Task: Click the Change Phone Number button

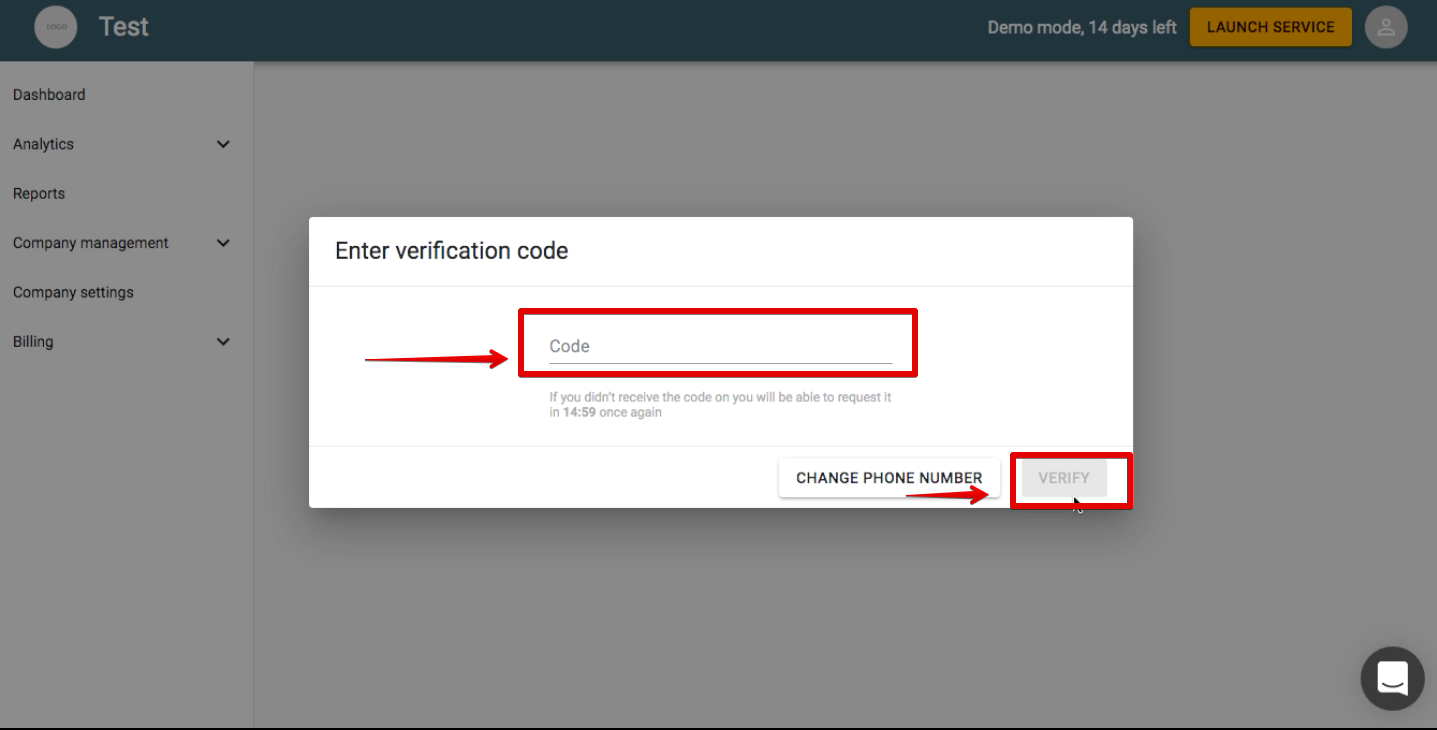Action: [889, 478]
